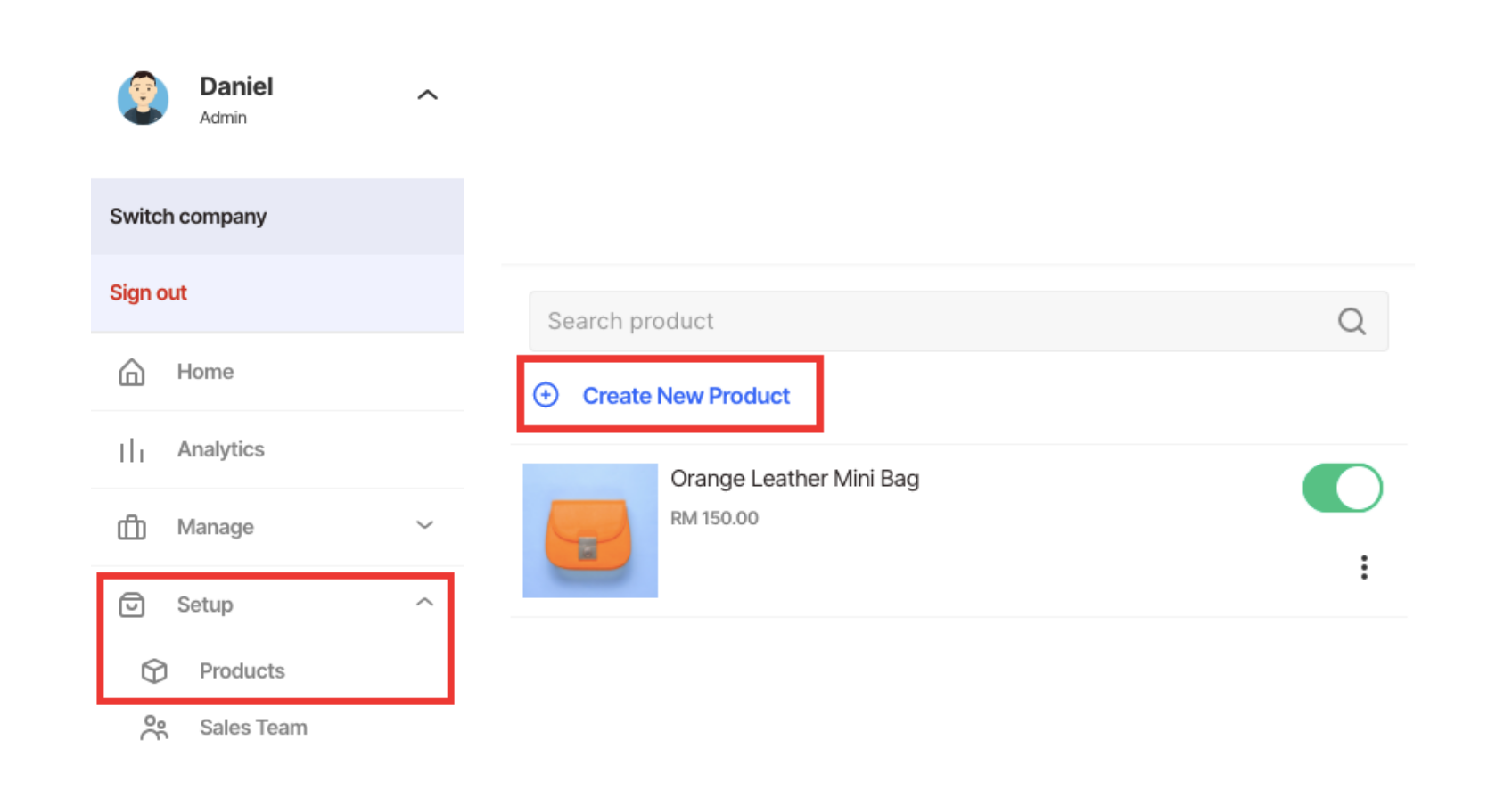This screenshot has width=1512, height=806.
Task: Collapse the Daniel profile menu chevron
Action: 428,95
